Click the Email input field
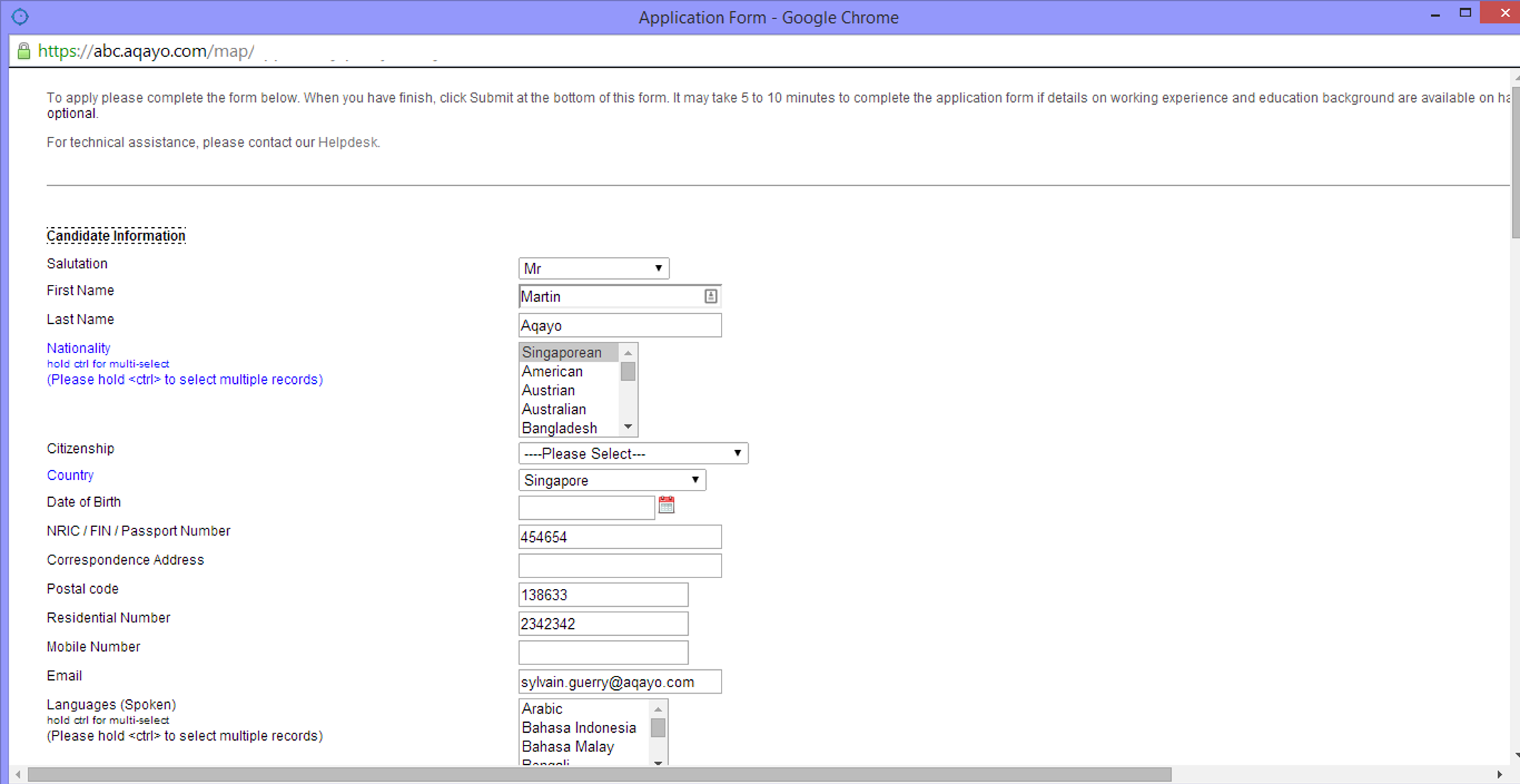Viewport: 1520px width, 784px height. tap(620, 682)
